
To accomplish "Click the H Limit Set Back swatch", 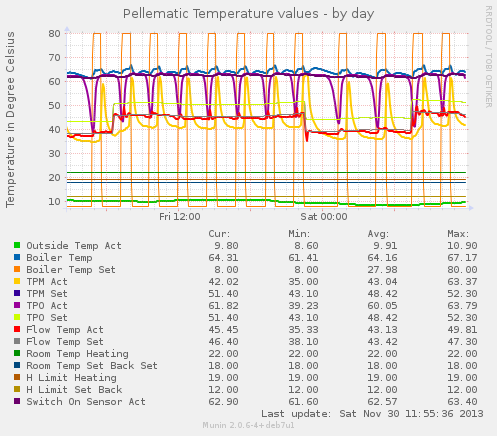I will pyautogui.click(x=17, y=389).
